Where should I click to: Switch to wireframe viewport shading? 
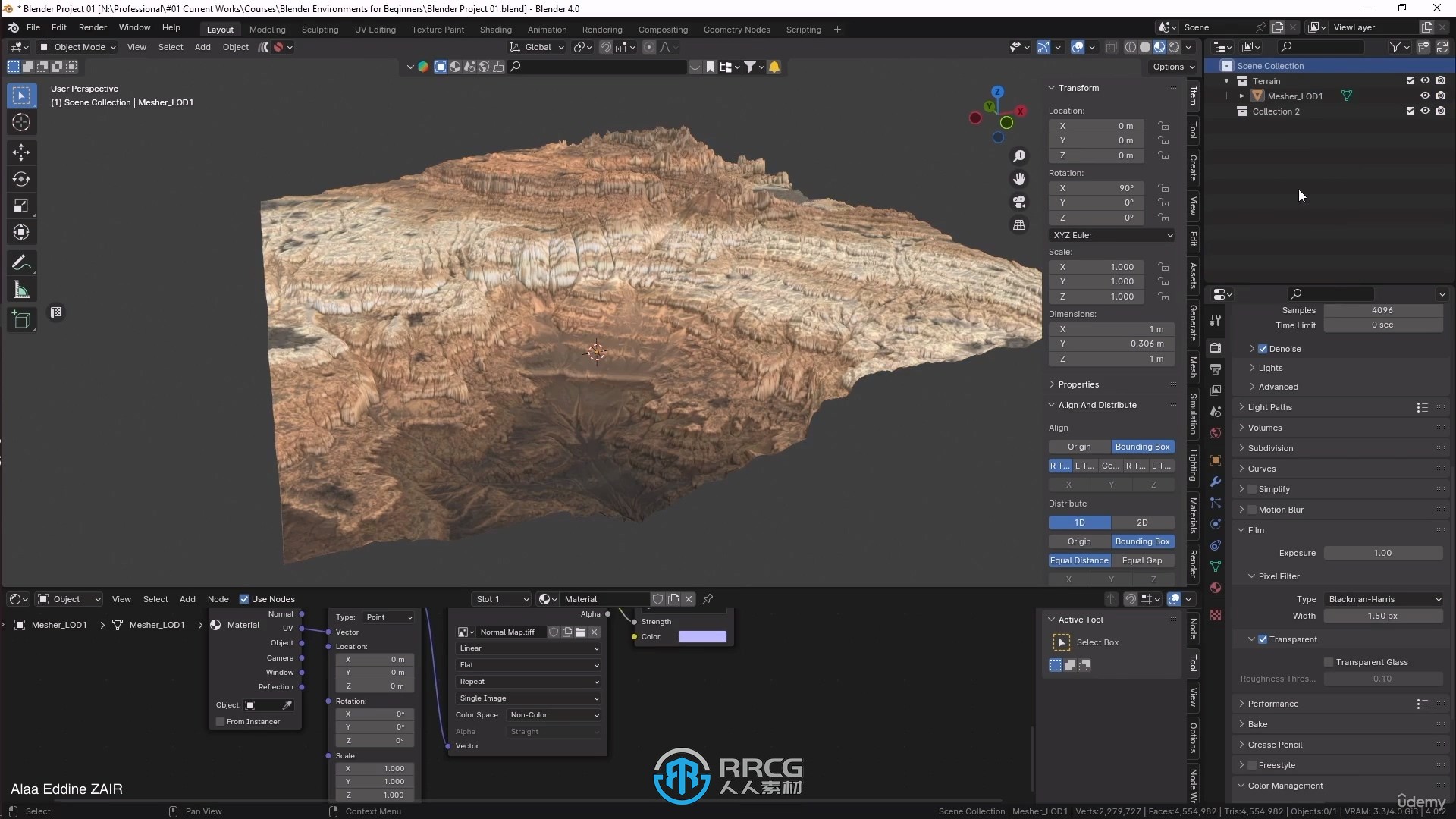1130,47
